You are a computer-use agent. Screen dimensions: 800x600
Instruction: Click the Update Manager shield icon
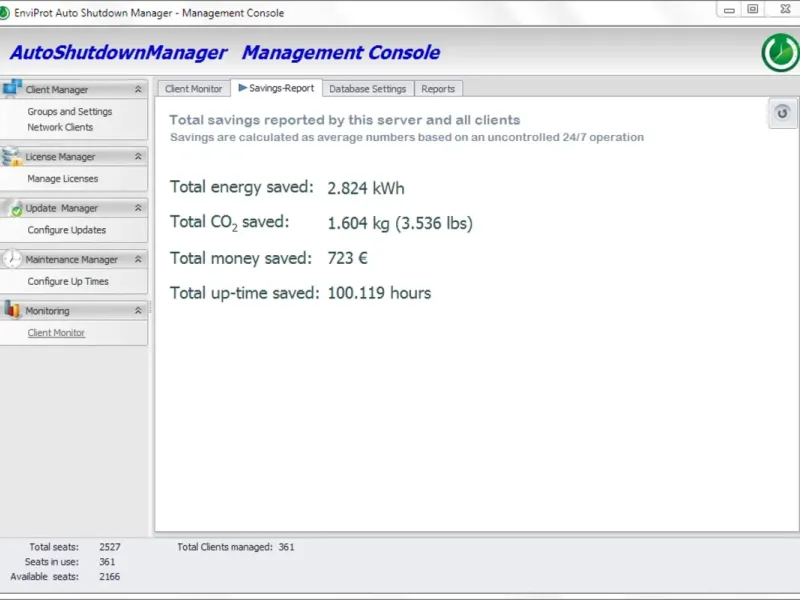[x=12, y=208]
